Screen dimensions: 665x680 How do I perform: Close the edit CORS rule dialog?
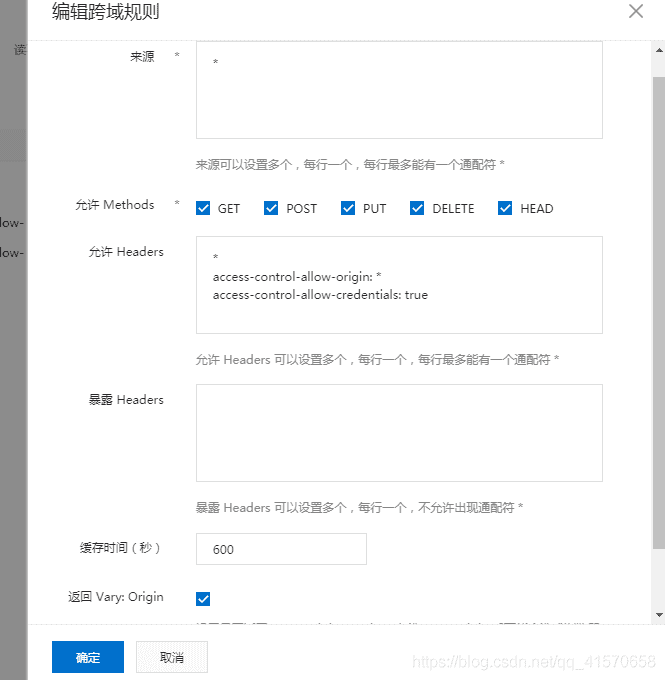click(636, 11)
